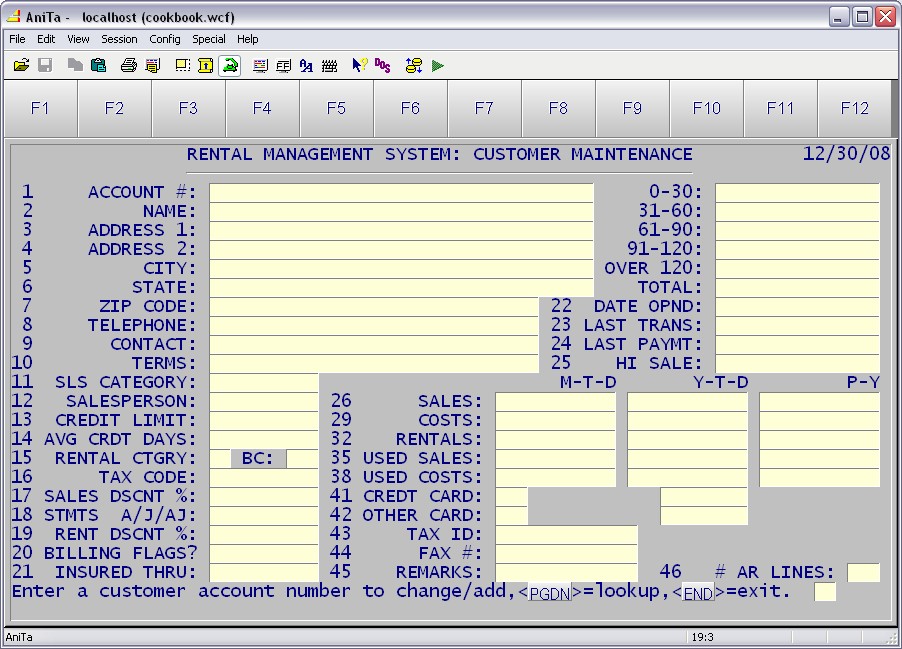Click the yellow scroll history icon
Image resolution: width=902 pixels, height=649 pixels.
pos(205,66)
